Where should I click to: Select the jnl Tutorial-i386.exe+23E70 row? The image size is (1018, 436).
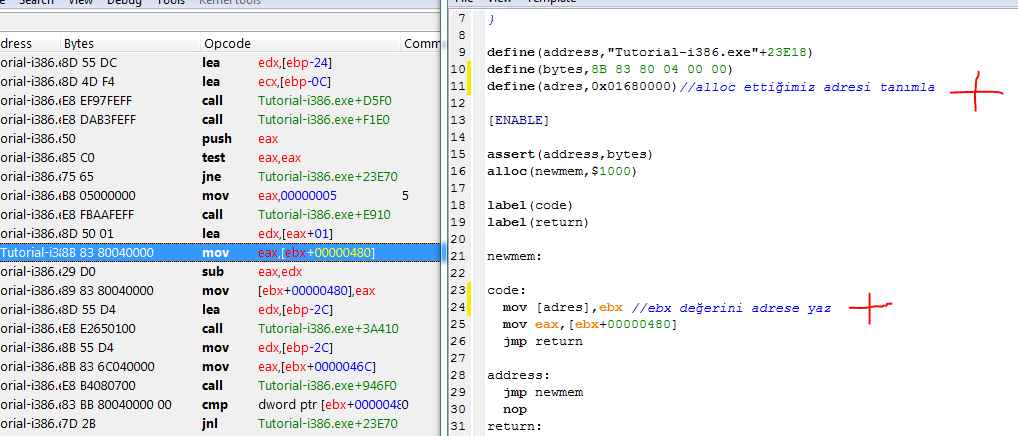click(x=219, y=424)
